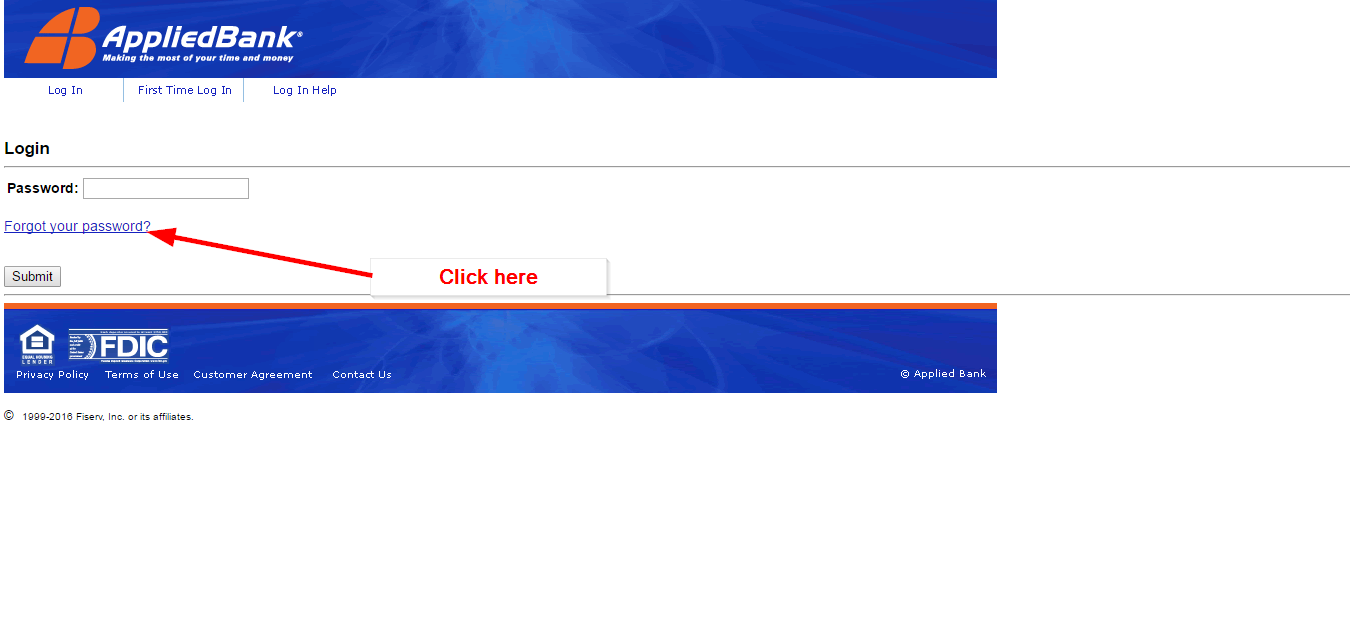The image size is (1350, 626).
Task: Click the FDIC logo in the footer
Action: [119, 345]
